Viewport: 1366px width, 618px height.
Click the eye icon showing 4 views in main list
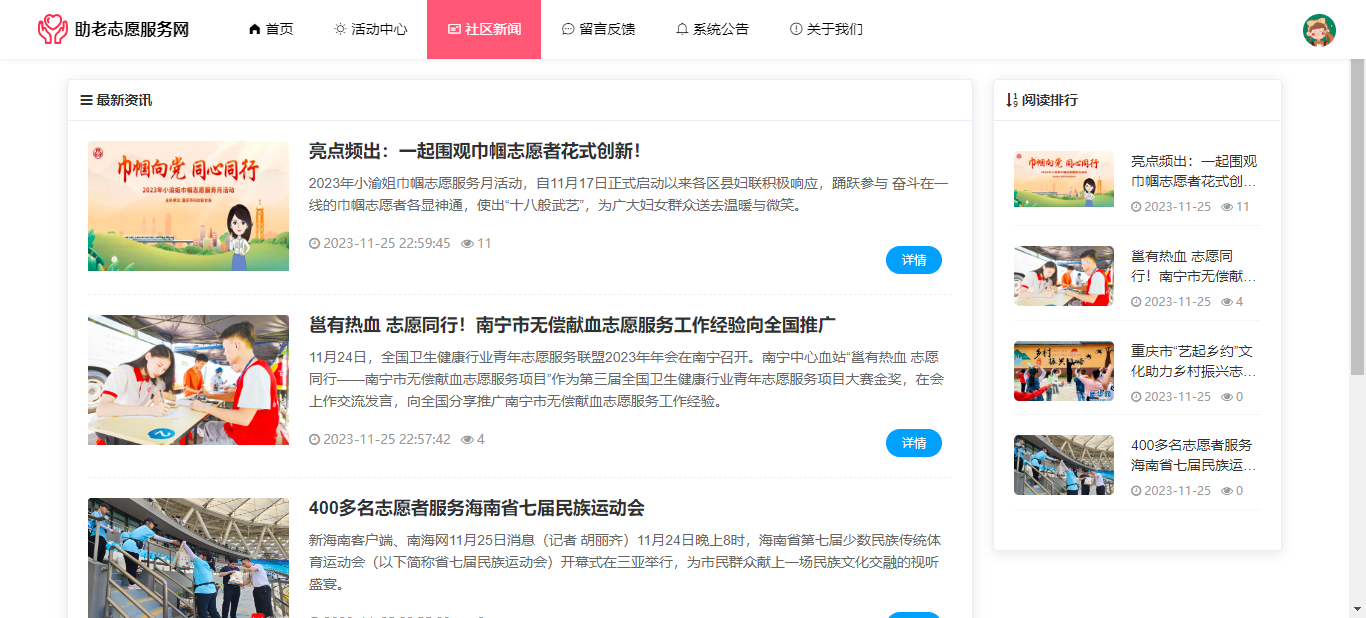(467, 439)
